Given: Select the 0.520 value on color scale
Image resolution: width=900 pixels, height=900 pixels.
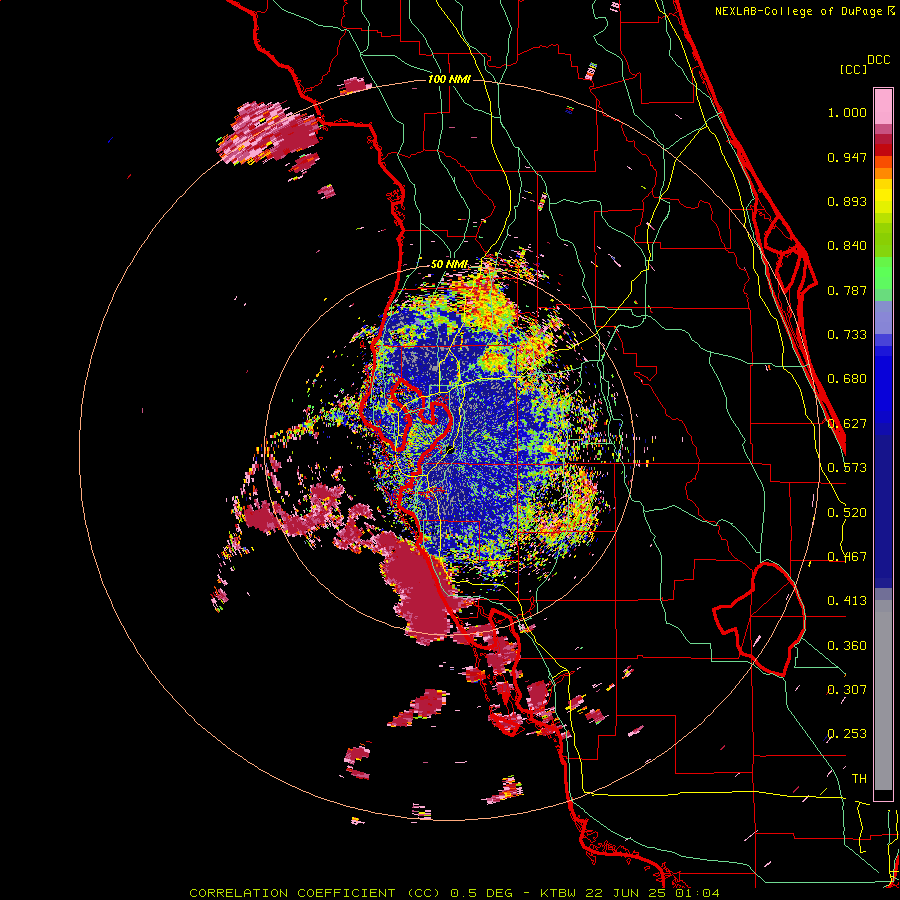Looking at the screenshot, I should click(847, 513).
